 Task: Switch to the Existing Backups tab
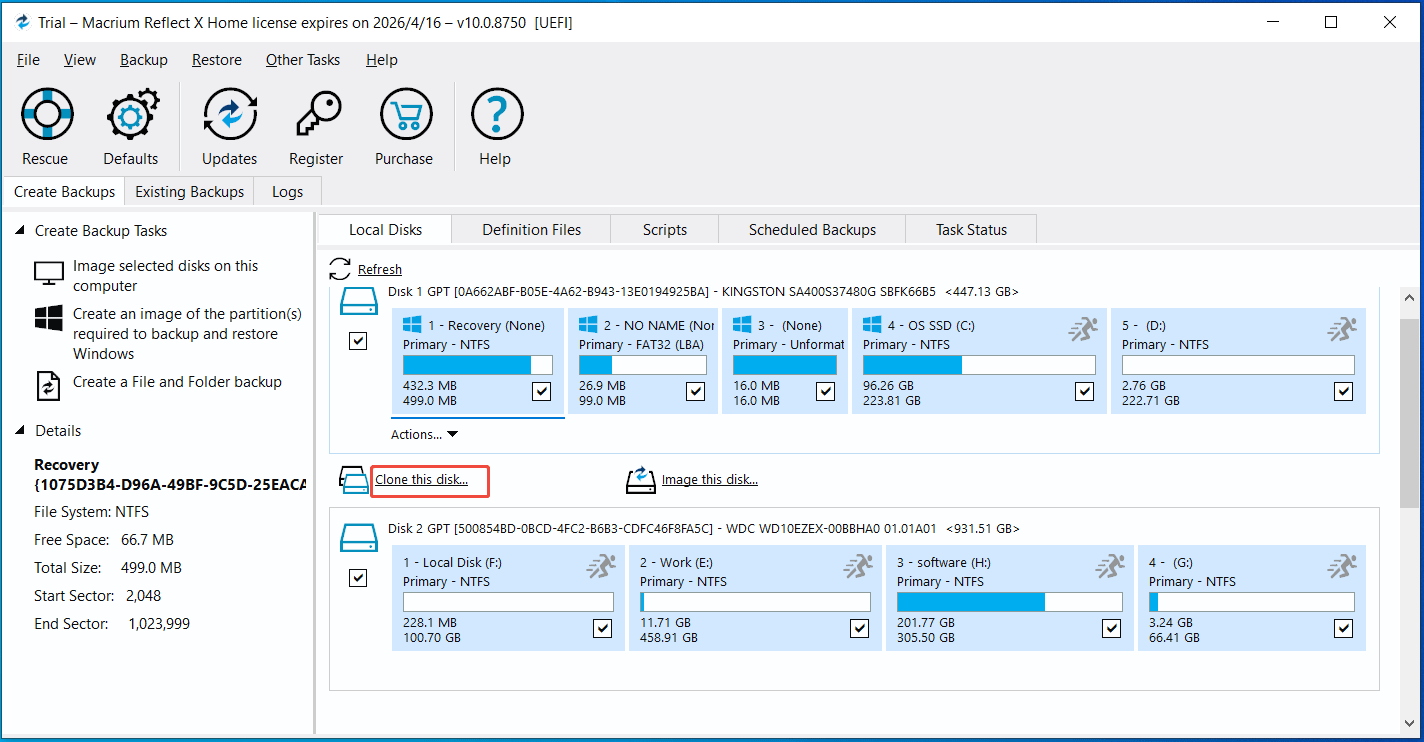(x=188, y=191)
